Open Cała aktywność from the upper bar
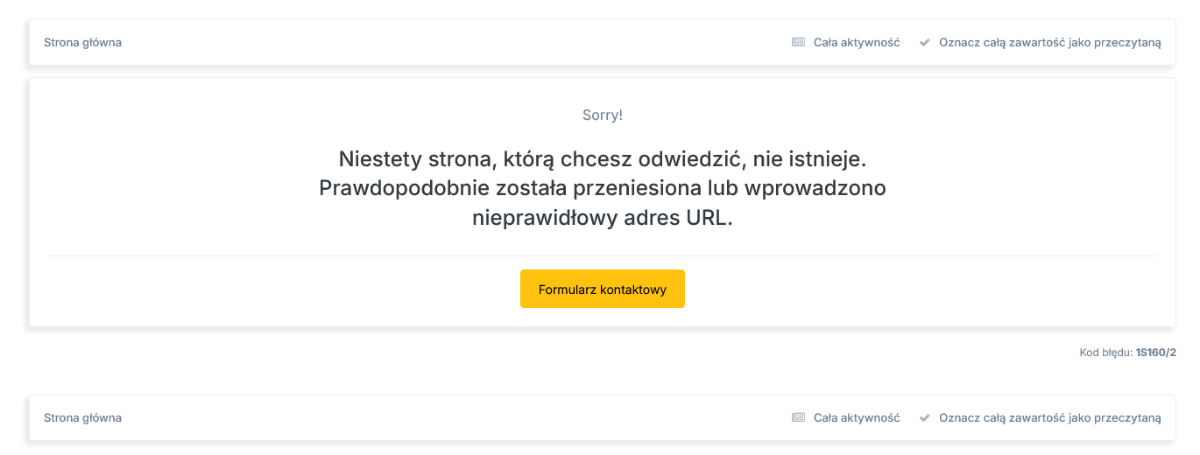Viewport: 1200px width, 455px height. coord(856,43)
